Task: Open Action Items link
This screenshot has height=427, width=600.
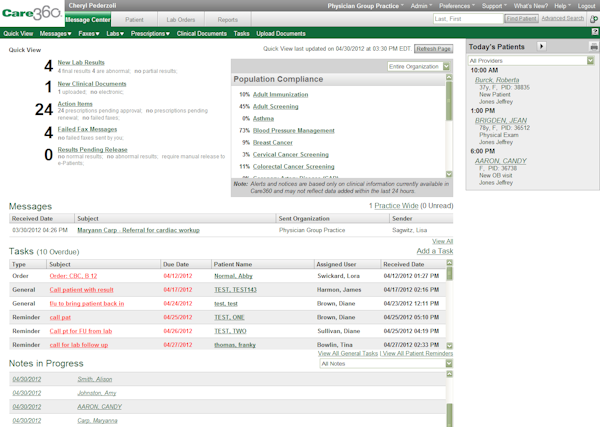Action: pyautogui.click(x=75, y=104)
